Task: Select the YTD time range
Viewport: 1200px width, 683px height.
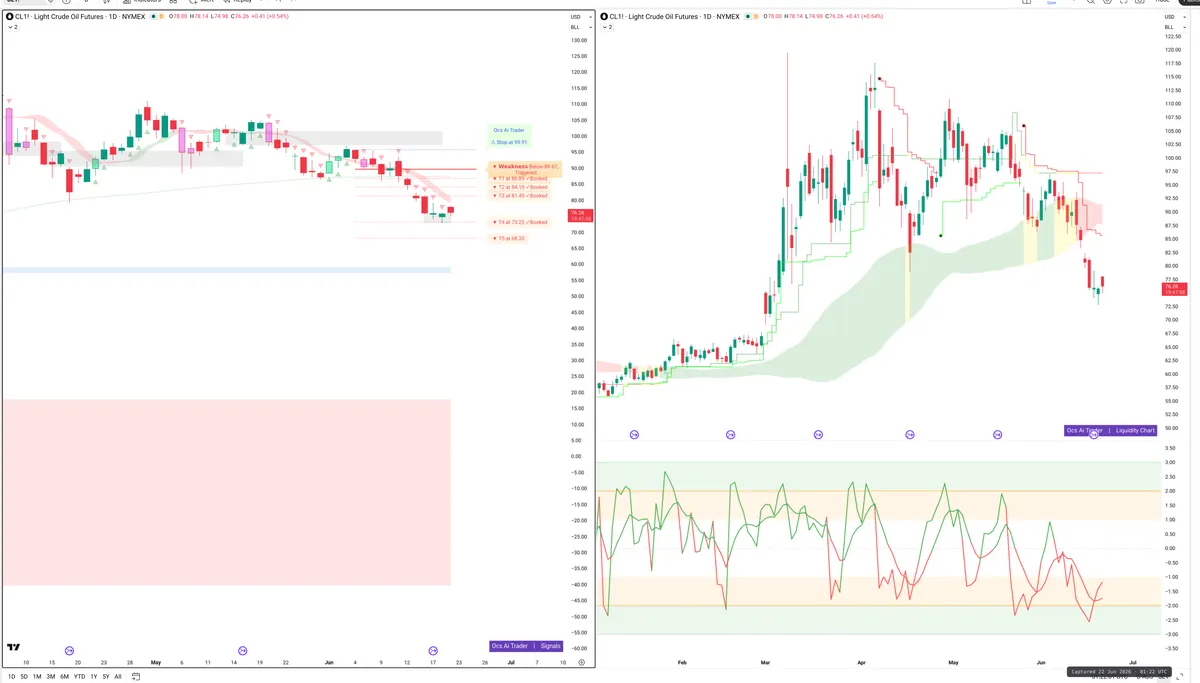Action: tap(79, 677)
